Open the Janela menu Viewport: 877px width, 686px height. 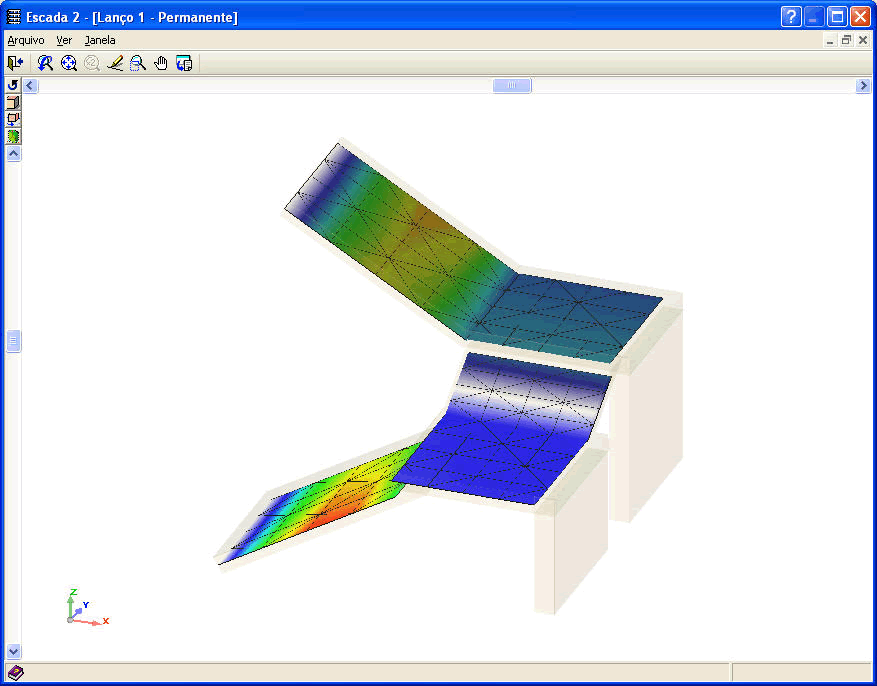point(100,40)
